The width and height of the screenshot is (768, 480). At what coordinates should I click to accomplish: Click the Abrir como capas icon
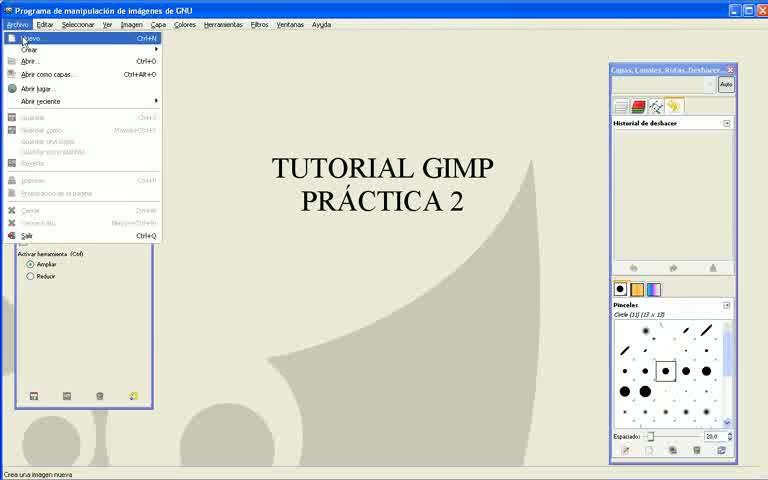point(12,74)
